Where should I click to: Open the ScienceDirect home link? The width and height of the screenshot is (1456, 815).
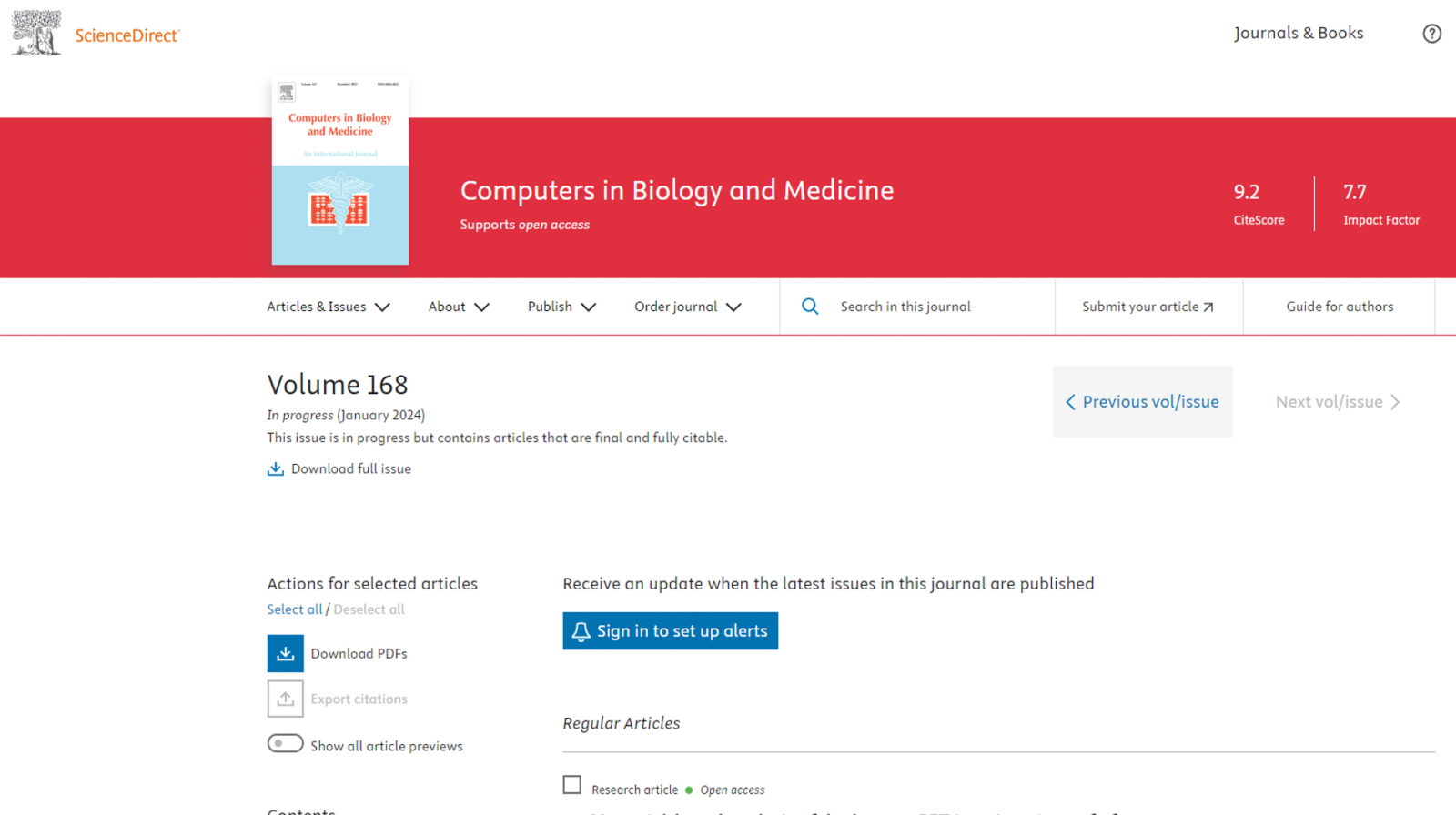127,35
